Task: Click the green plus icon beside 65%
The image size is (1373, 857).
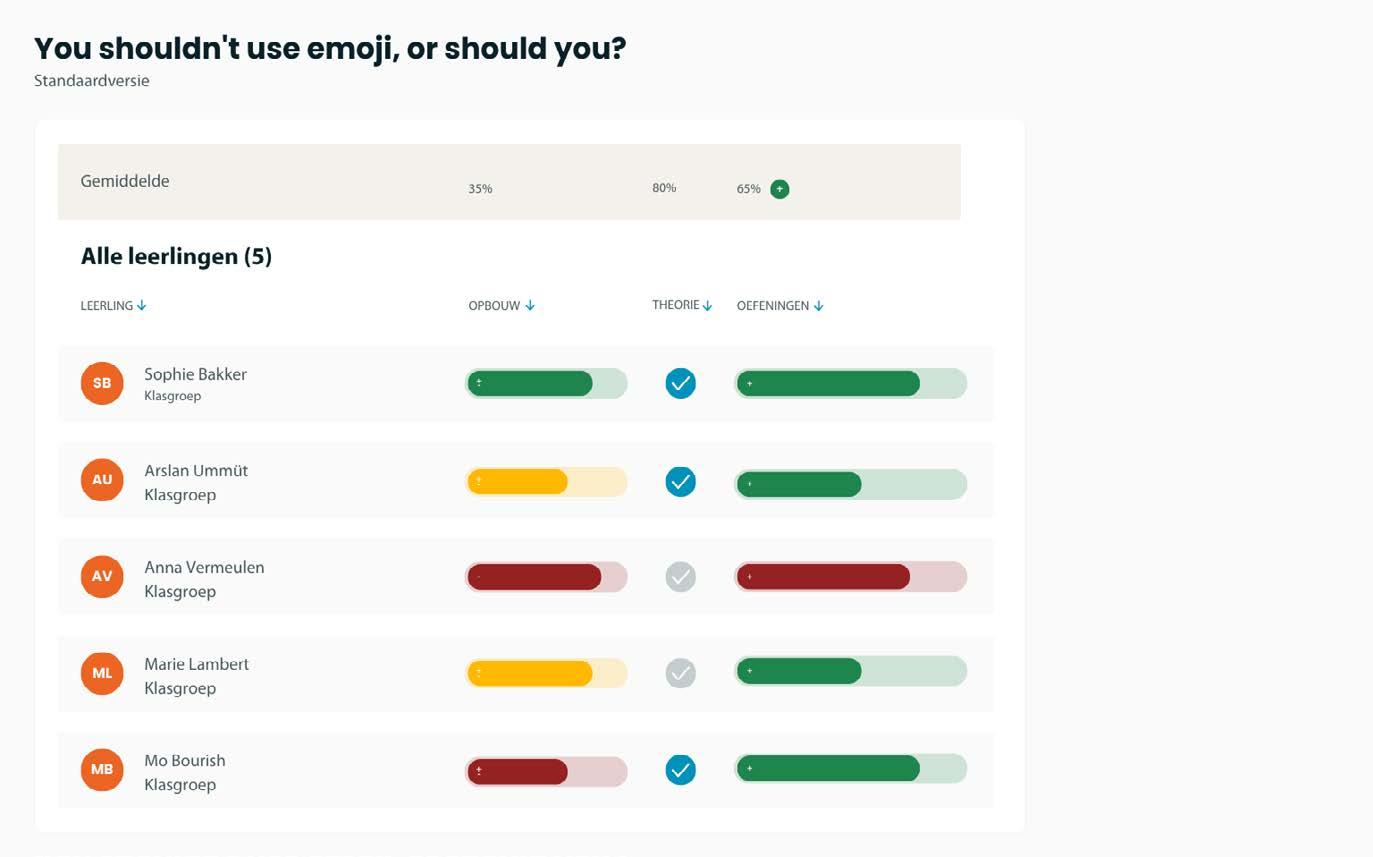Action: pos(780,189)
